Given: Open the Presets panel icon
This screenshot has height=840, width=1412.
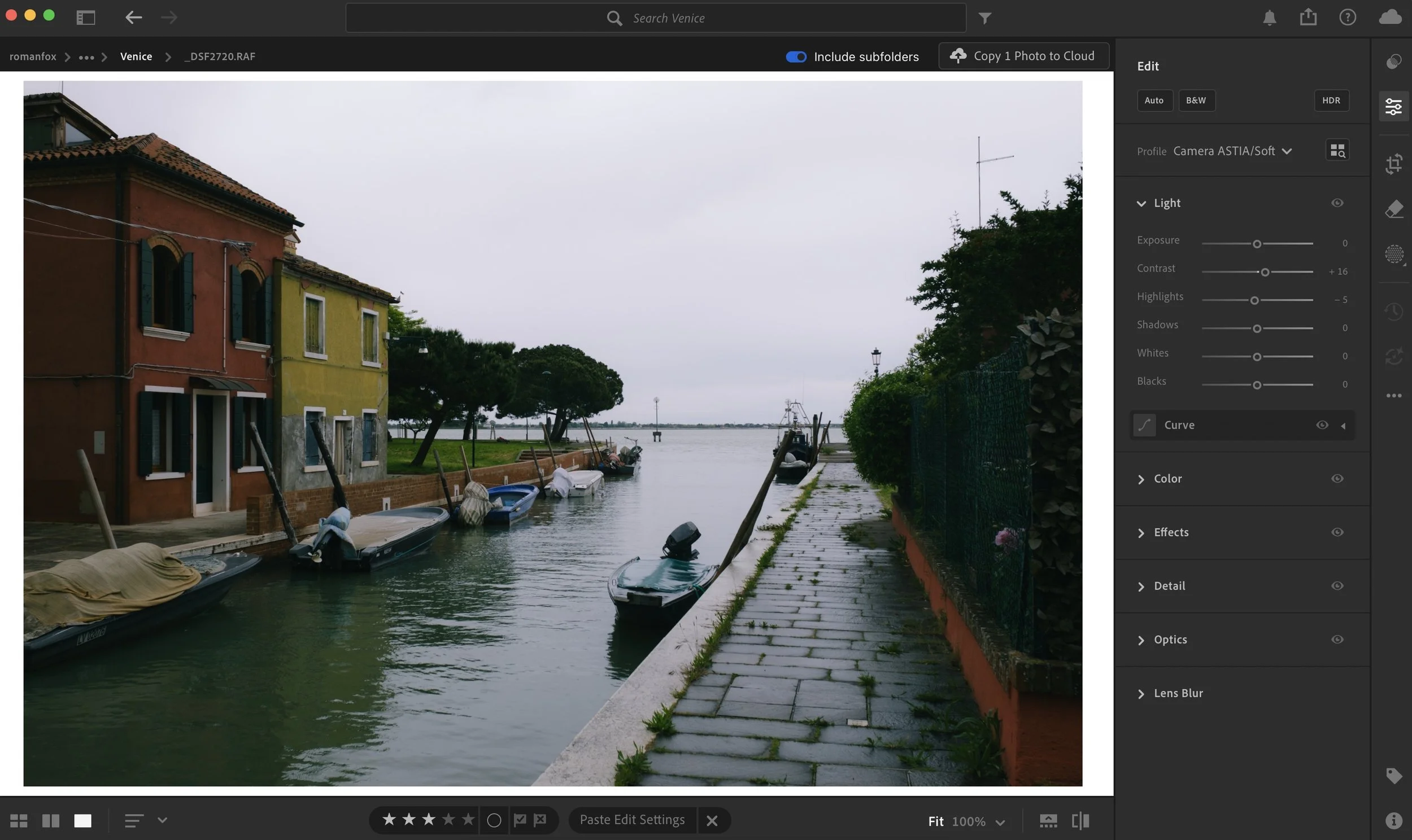Looking at the screenshot, I should pos(1393,61).
